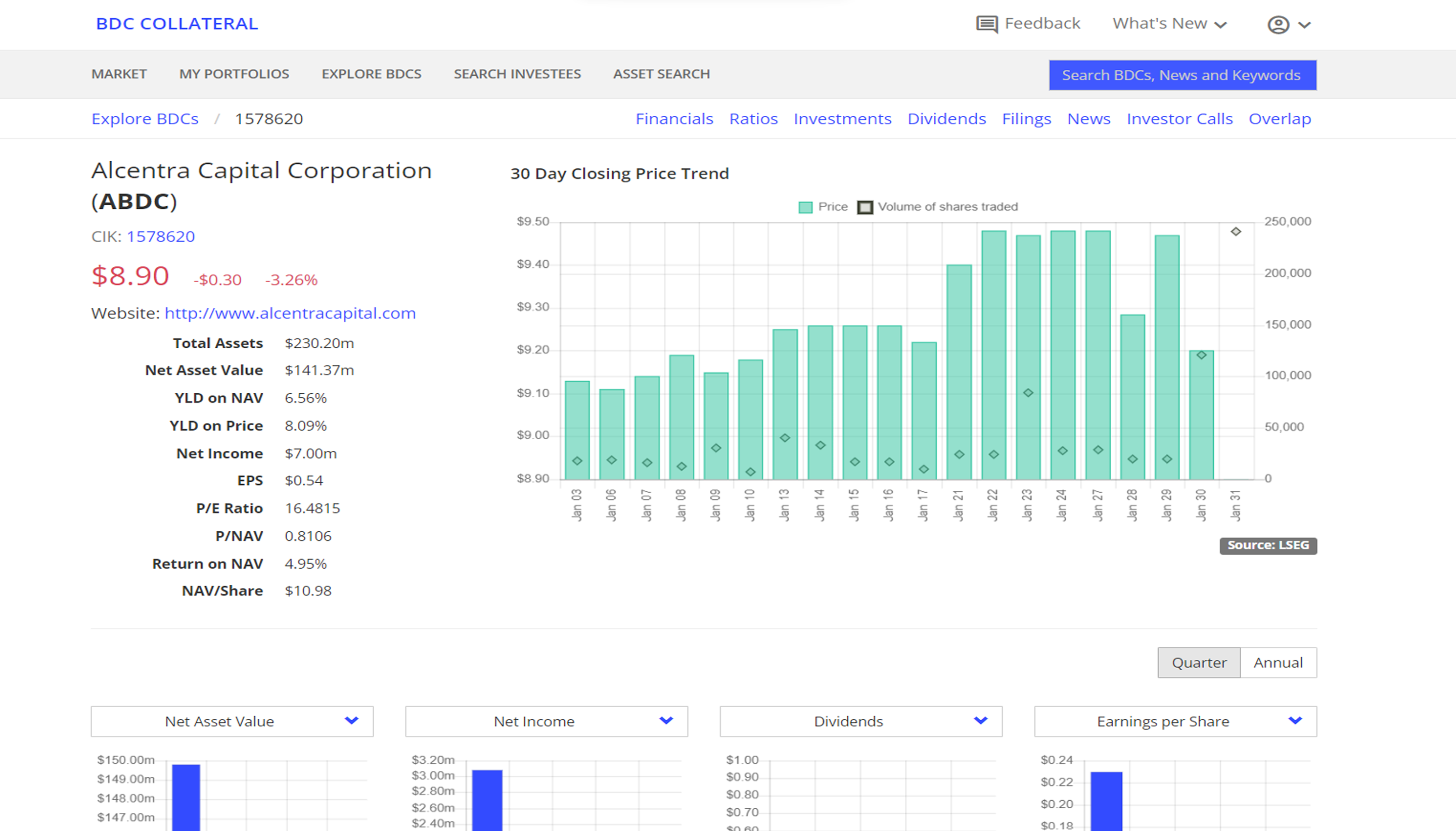The image size is (1456, 831).
Task: Click the Jan 31 volume diamond marker
Action: click(x=1236, y=232)
